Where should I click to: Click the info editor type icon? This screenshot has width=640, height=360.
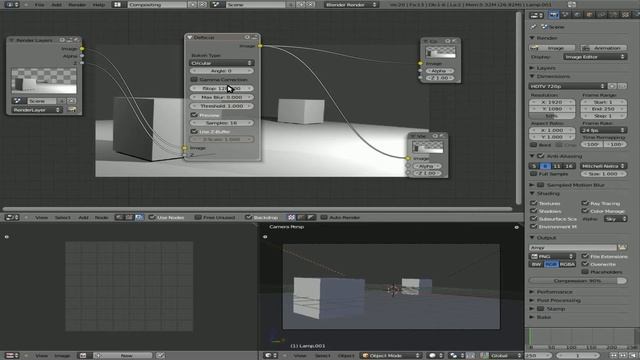11,4
